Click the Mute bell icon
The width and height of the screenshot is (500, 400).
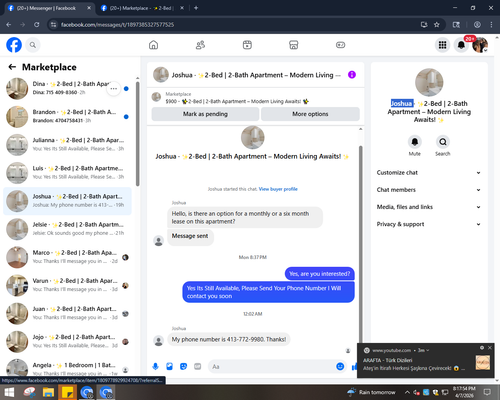[415, 142]
